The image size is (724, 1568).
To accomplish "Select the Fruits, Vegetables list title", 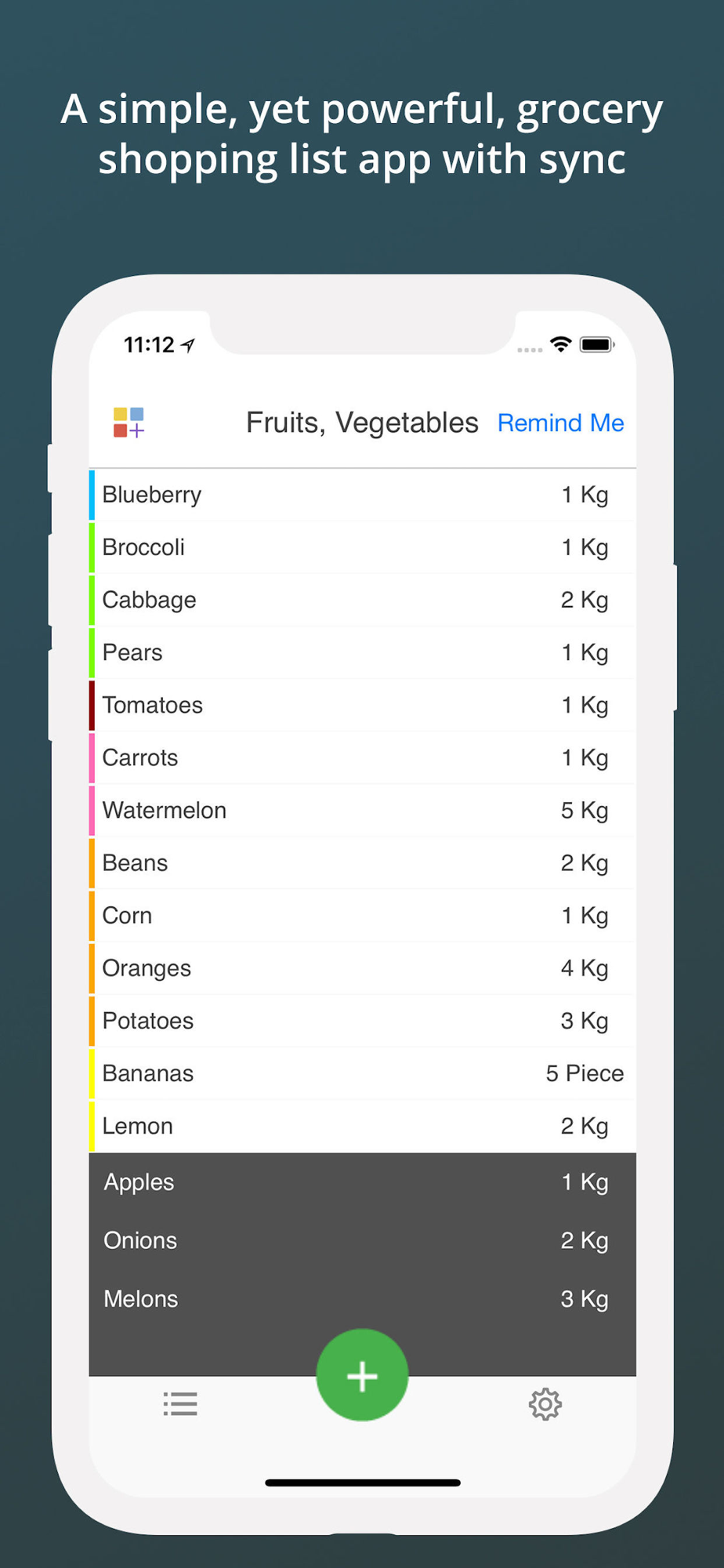I will point(362,423).
